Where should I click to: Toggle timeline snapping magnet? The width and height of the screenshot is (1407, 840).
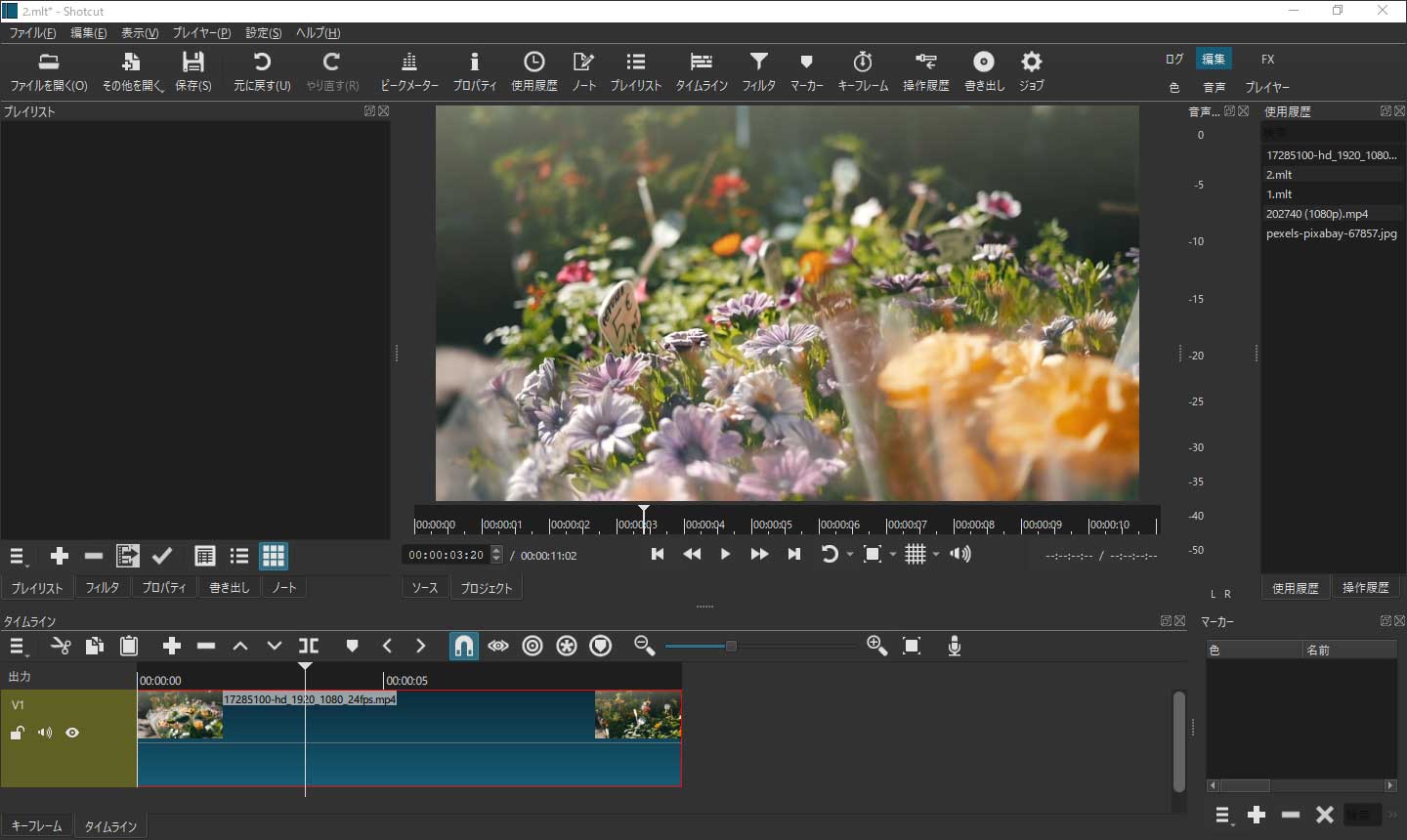pyautogui.click(x=464, y=646)
